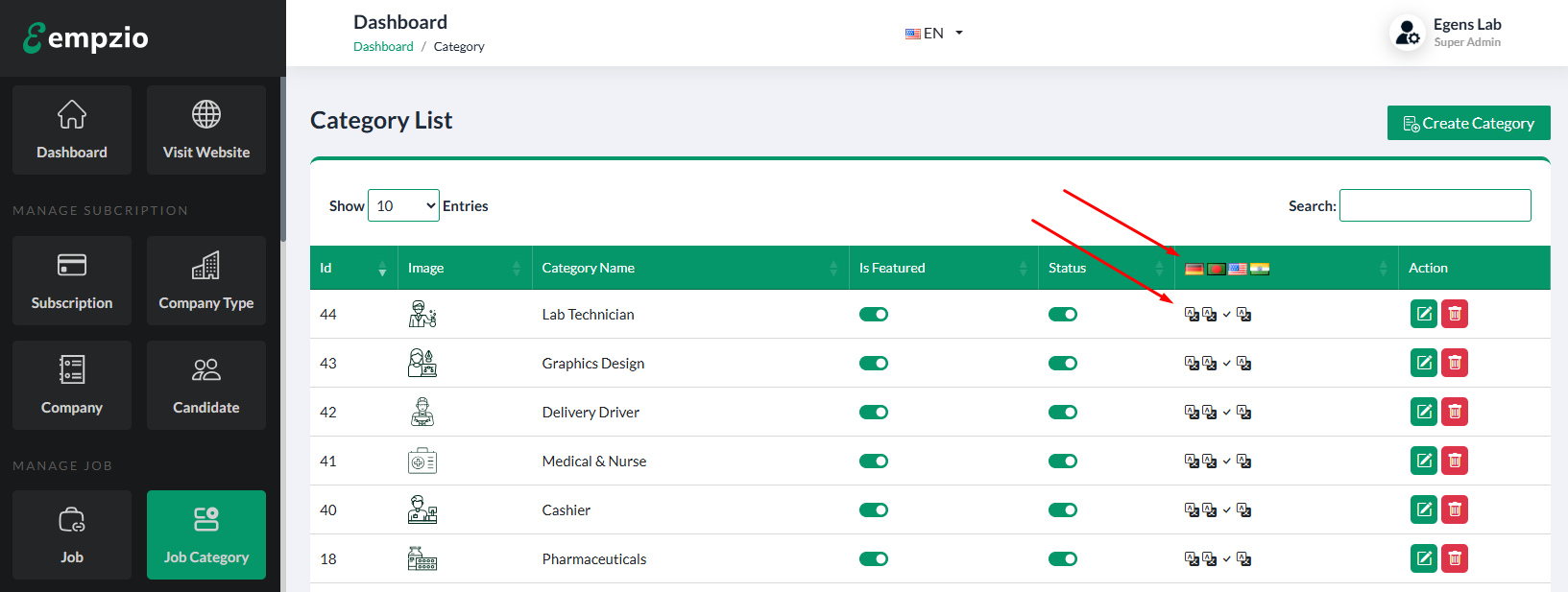The width and height of the screenshot is (1568, 592).
Task: Disable Status for Graphics Design
Action: pos(1062,364)
